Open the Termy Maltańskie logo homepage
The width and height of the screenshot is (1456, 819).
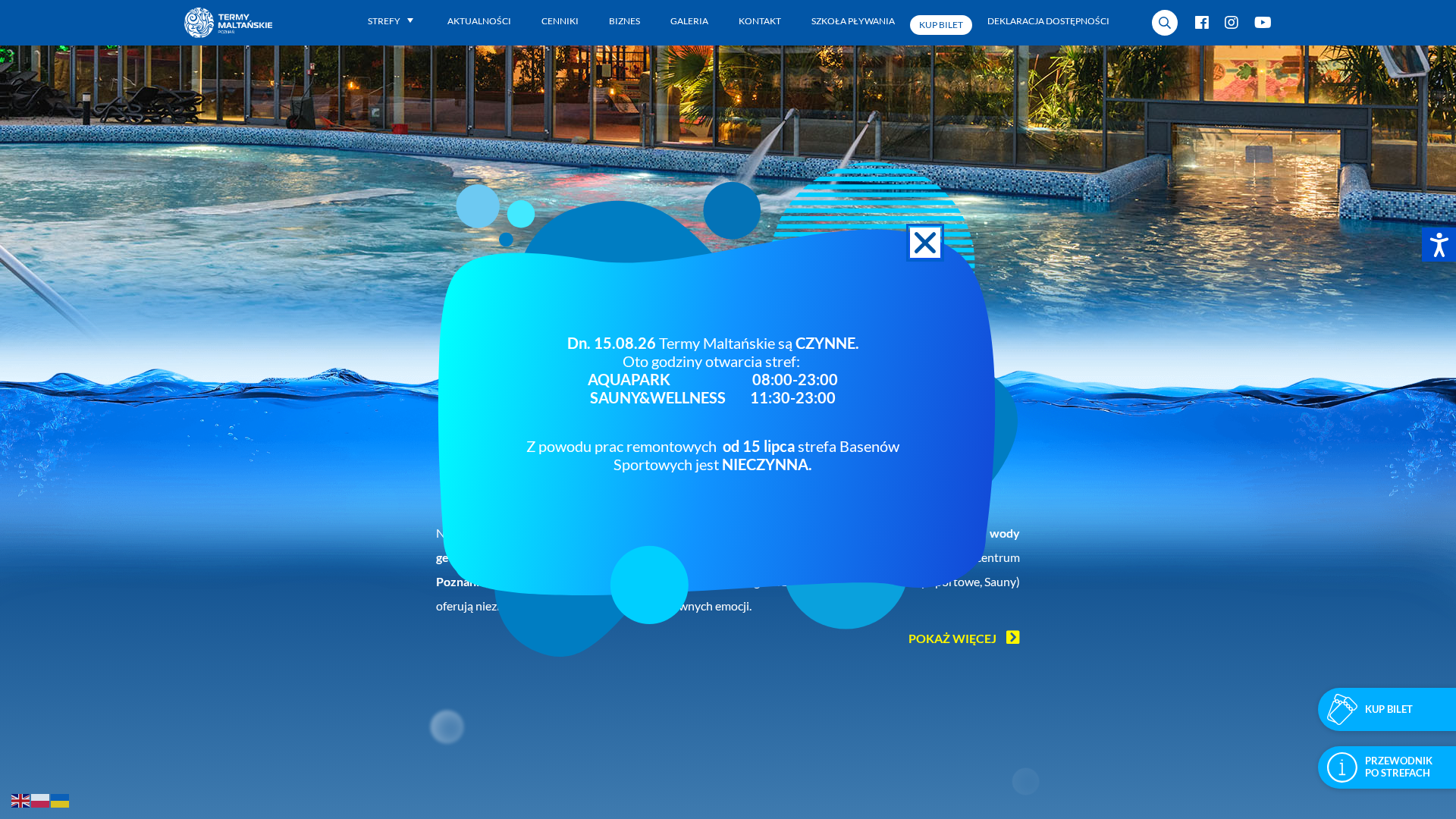pyautogui.click(x=228, y=23)
